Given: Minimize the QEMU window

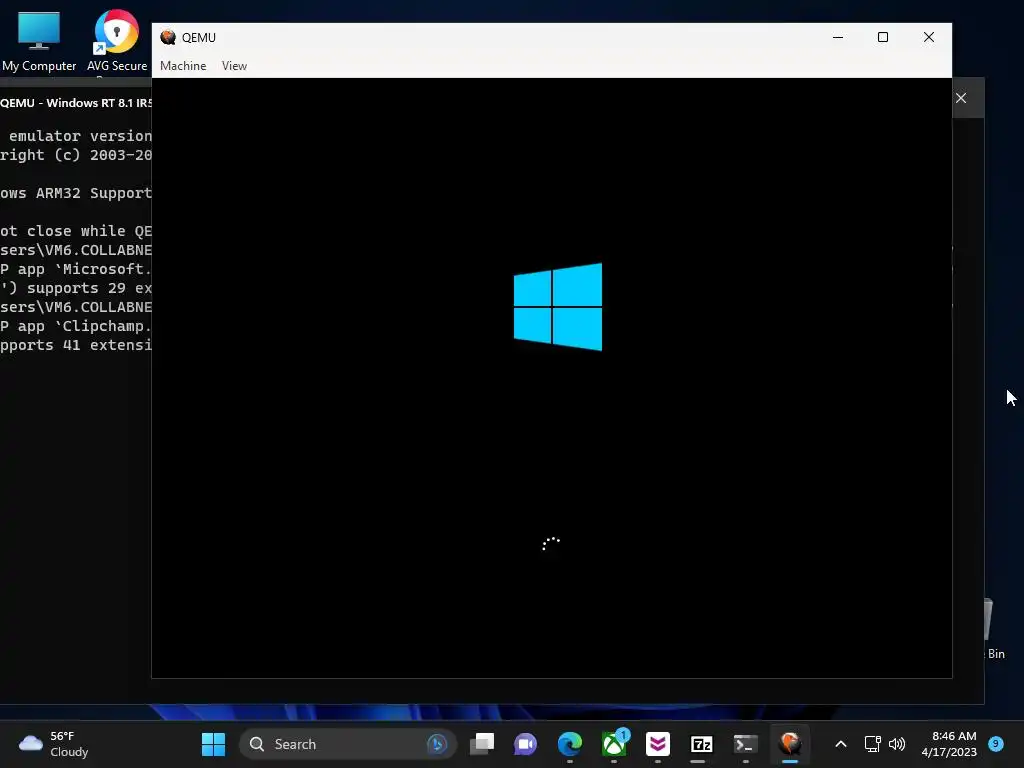Looking at the screenshot, I should (x=838, y=37).
